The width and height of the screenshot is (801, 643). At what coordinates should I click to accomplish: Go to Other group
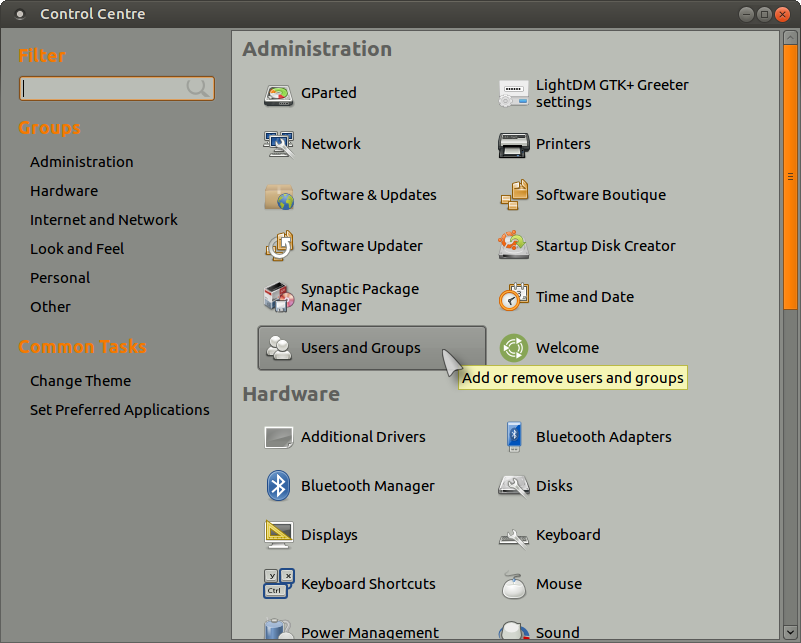tap(51, 307)
